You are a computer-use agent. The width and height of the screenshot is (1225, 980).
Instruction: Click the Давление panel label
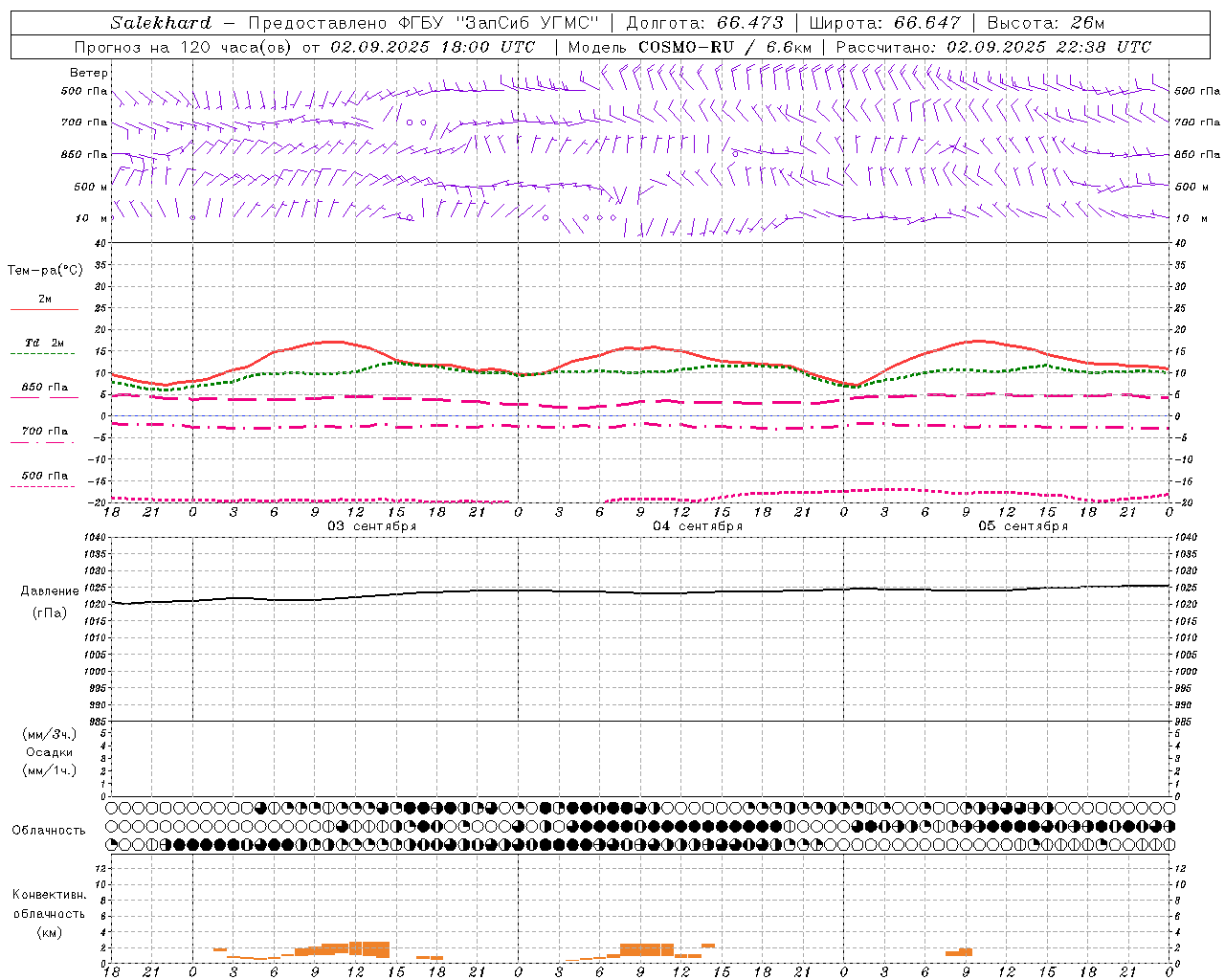[x=50, y=591]
